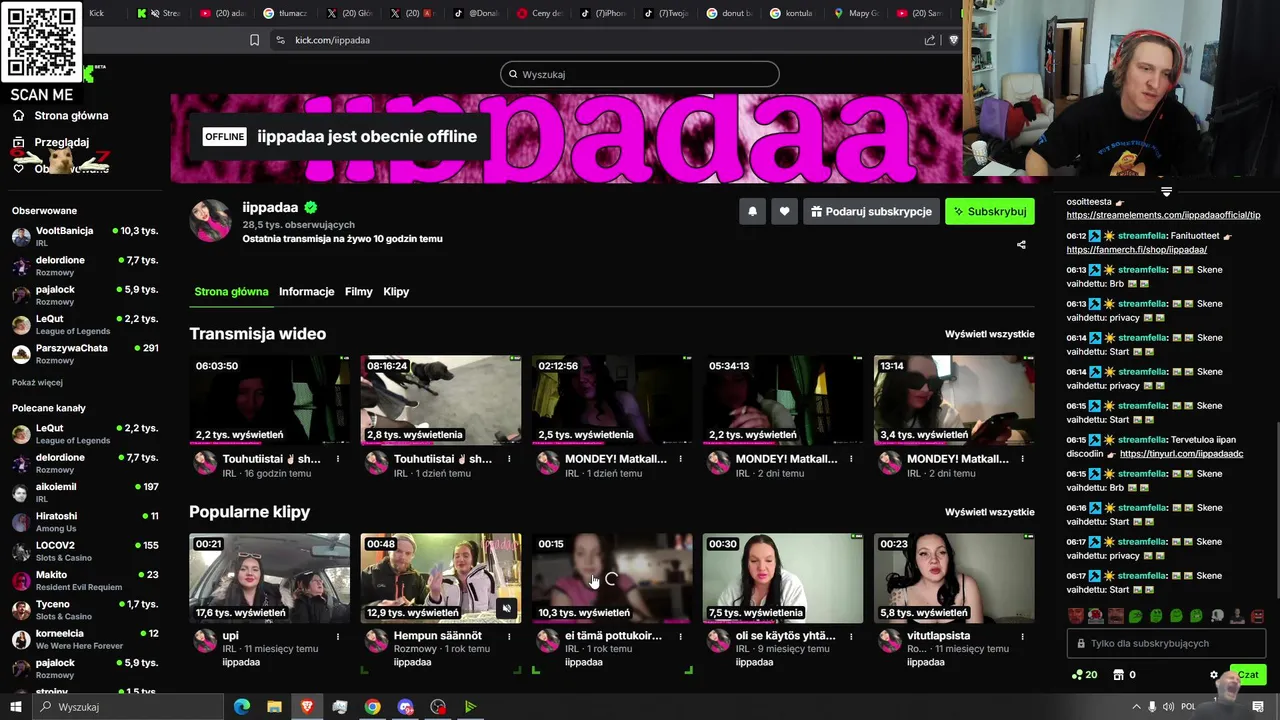Viewport: 1280px width, 720px height.
Task: Follow the channel using the heart button
Action: coord(784,211)
